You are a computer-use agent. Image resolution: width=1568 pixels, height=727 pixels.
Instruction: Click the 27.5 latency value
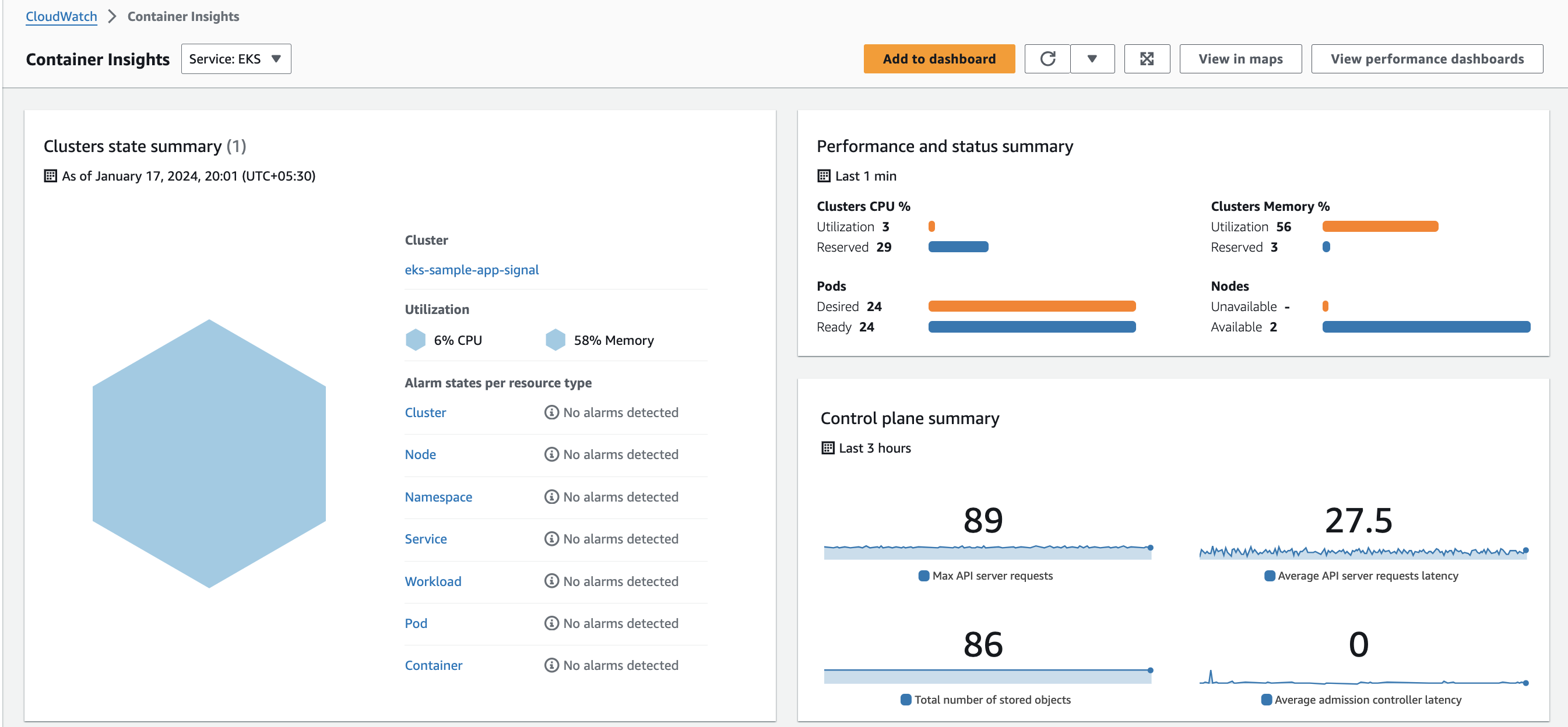point(1359,521)
